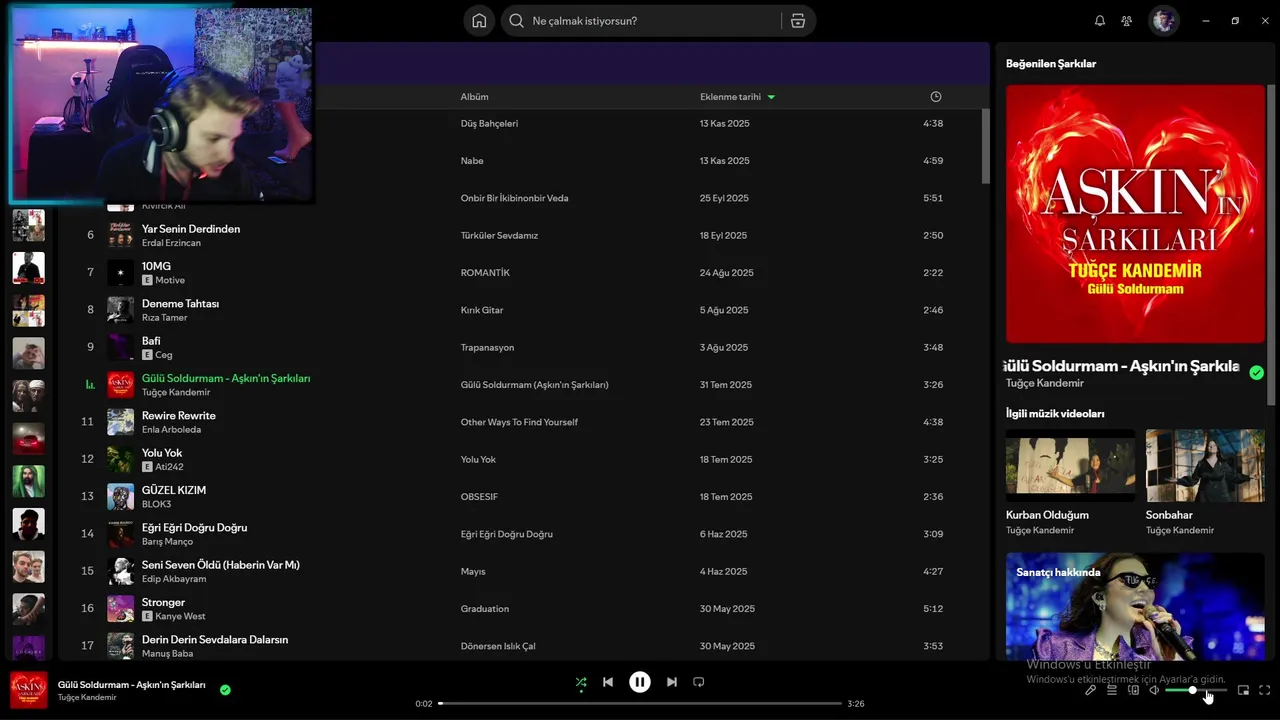Enter full screen mode icon
Viewport: 1280px width, 720px height.
1265,690
